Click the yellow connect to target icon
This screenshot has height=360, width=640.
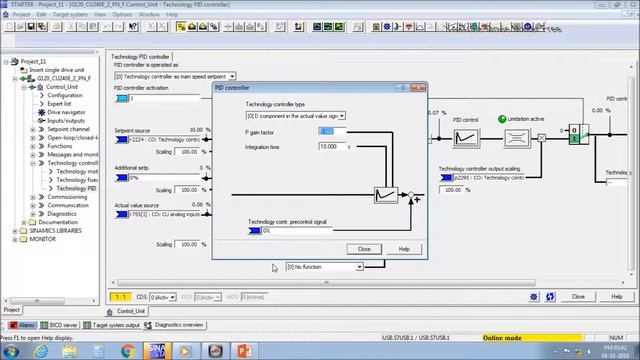click(181, 27)
